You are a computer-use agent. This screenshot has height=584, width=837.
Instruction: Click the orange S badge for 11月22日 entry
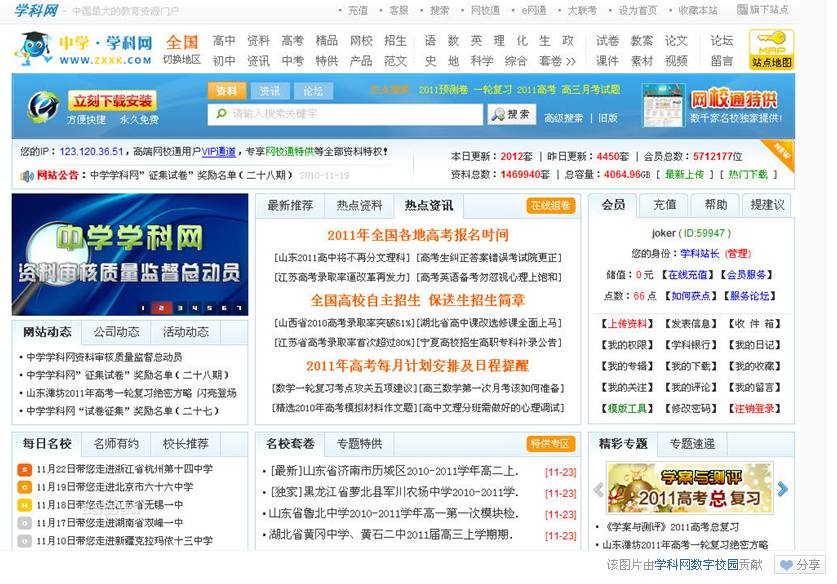[x=25, y=469]
